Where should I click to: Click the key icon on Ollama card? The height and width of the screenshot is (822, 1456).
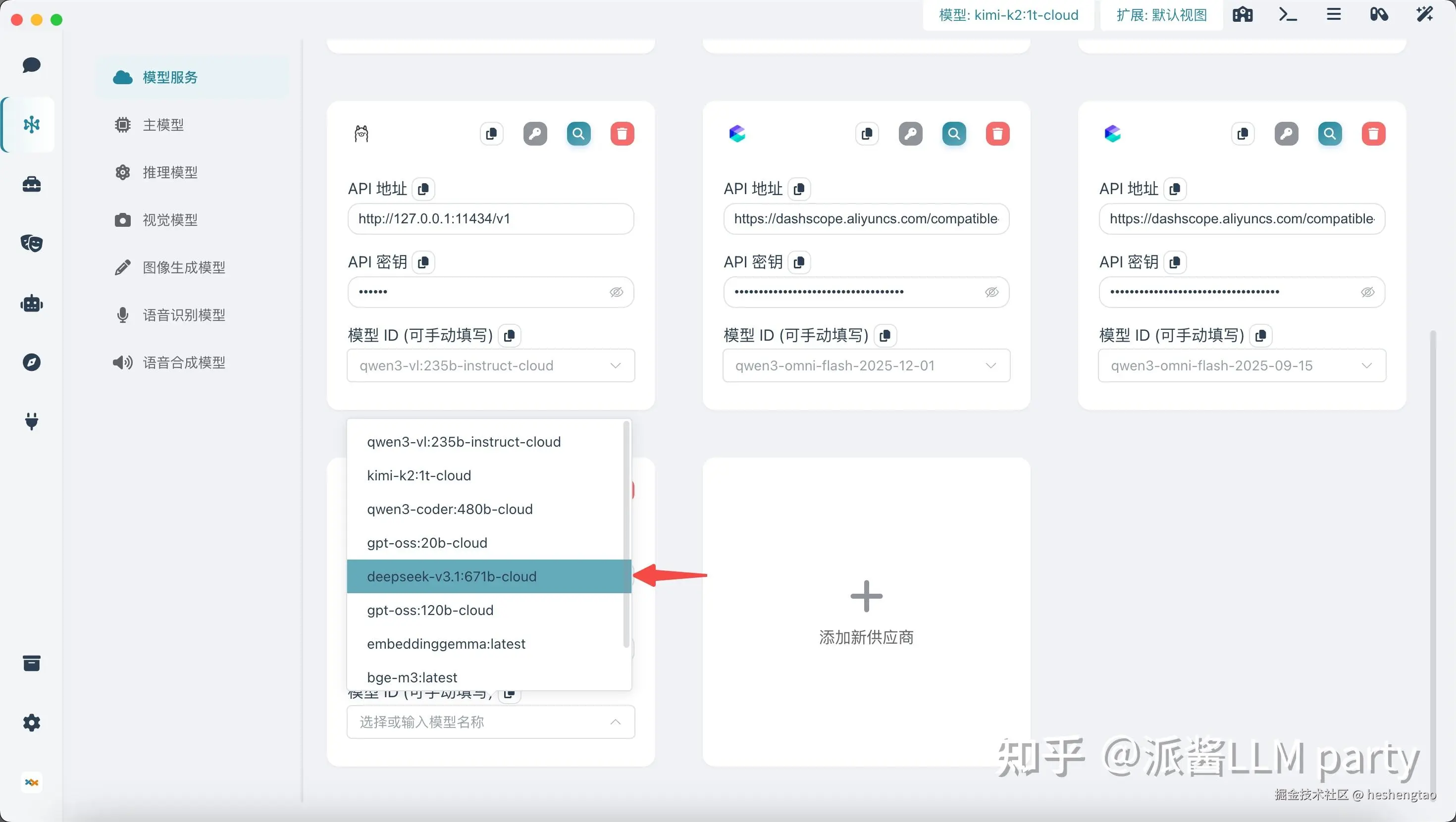[x=535, y=134]
